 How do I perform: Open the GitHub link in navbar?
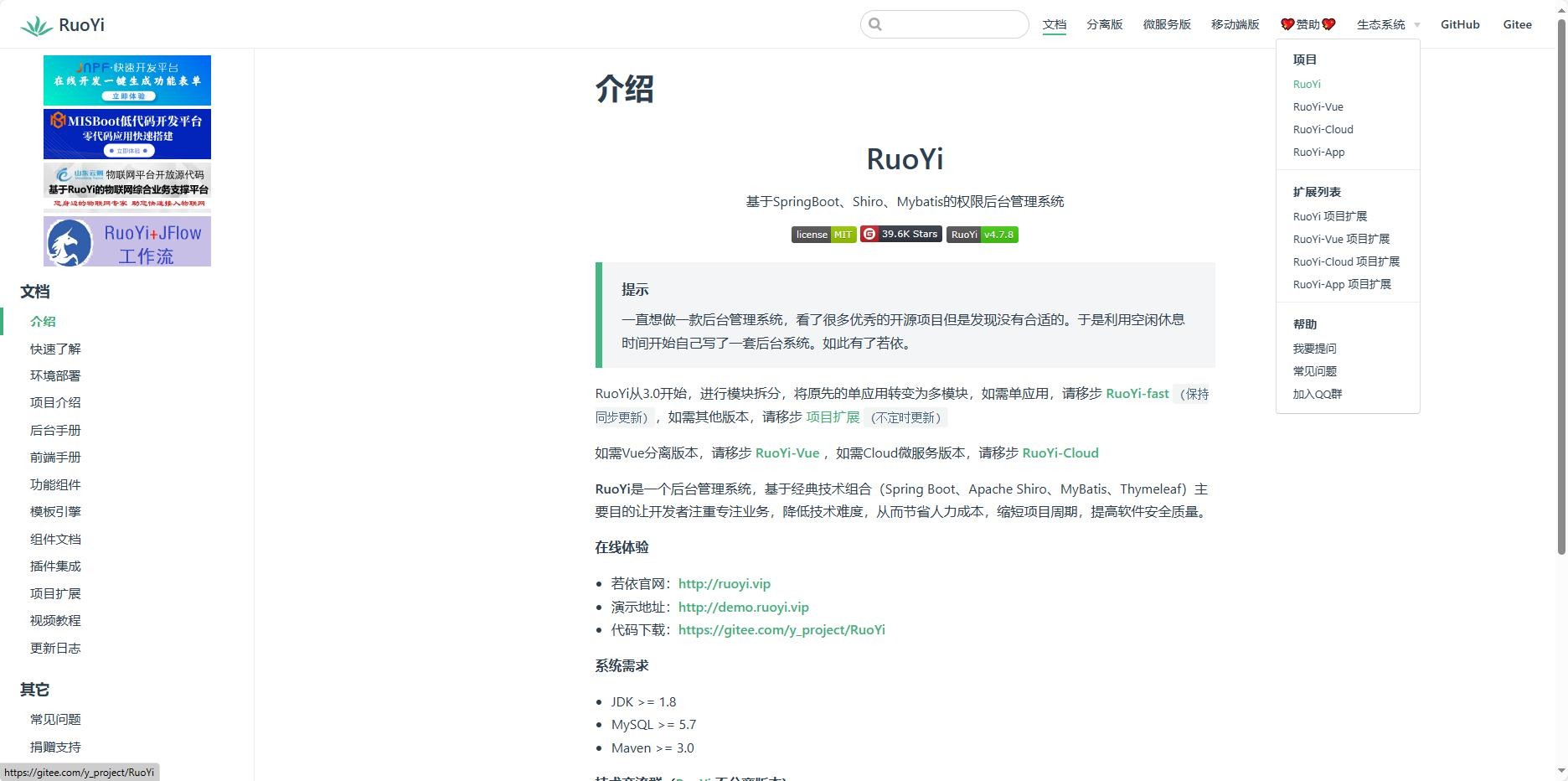point(1459,24)
